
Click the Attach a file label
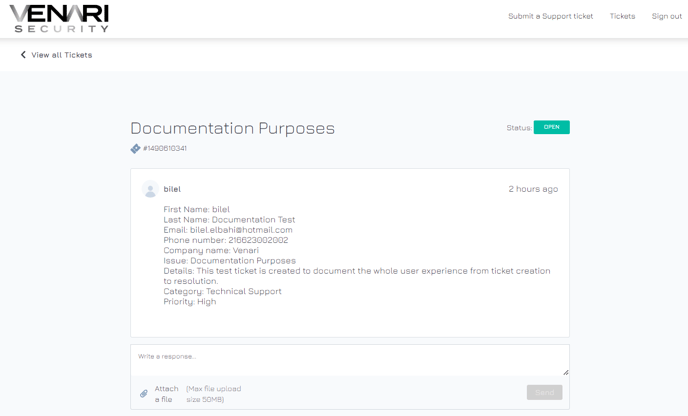[x=166, y=393]
